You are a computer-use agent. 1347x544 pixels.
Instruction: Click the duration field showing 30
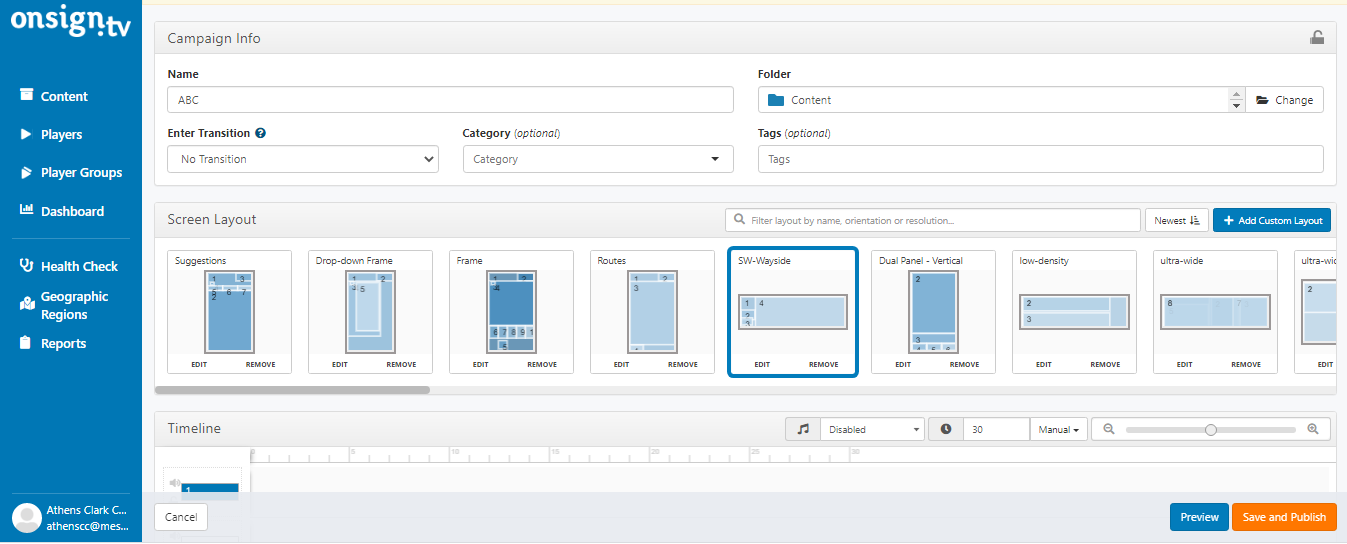[996, 429]
